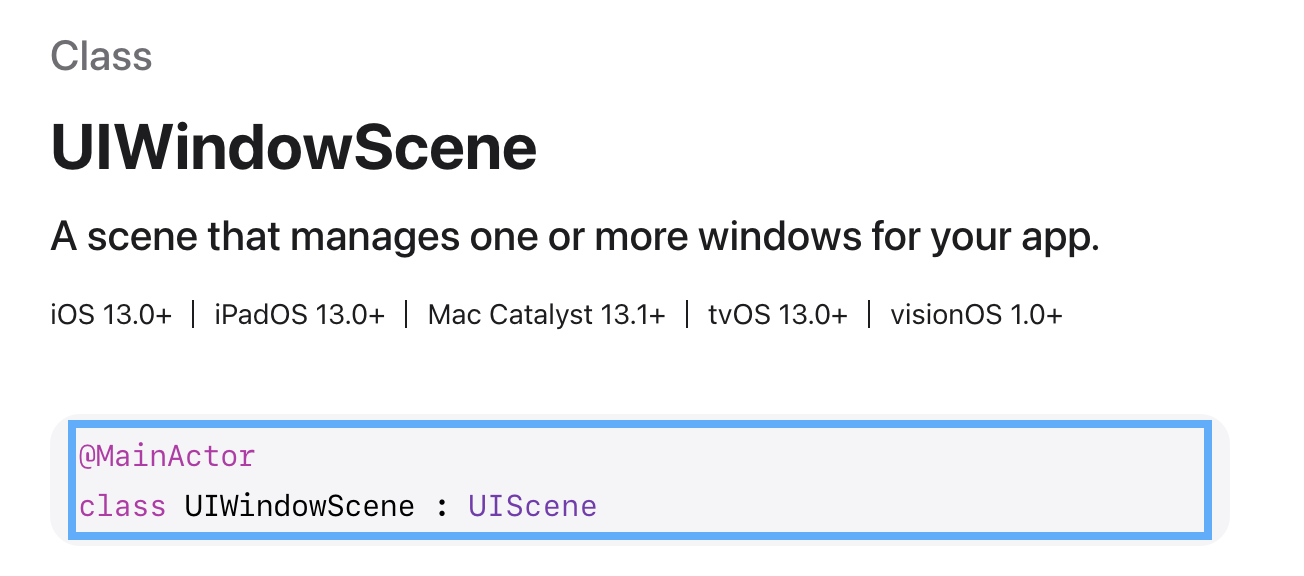Click the colon in the class declaration
The image size is (1304, 576).
point(441,506)
